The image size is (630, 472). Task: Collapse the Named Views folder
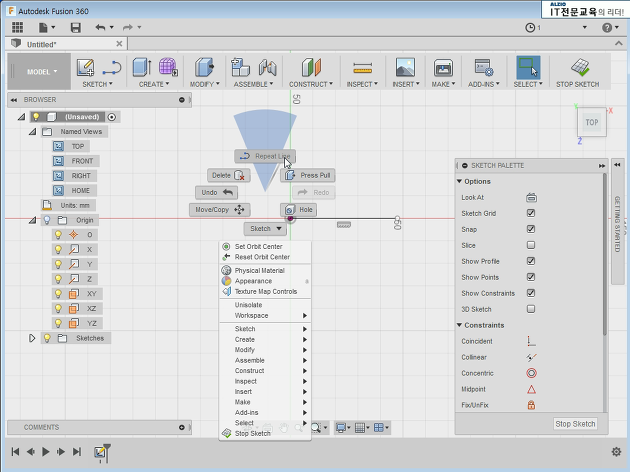(x=32, y=132)
